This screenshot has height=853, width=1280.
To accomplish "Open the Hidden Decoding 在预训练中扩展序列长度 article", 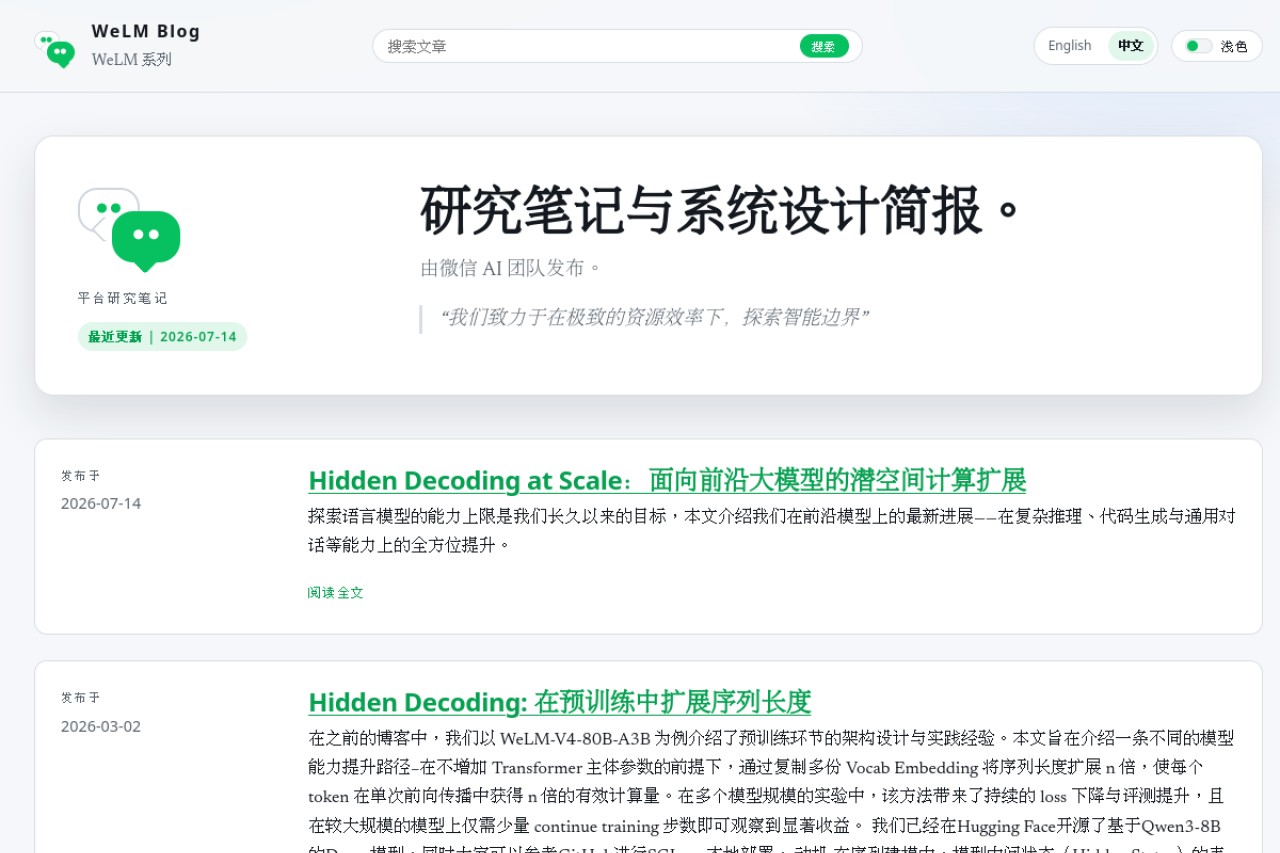I will click(559, 702).
